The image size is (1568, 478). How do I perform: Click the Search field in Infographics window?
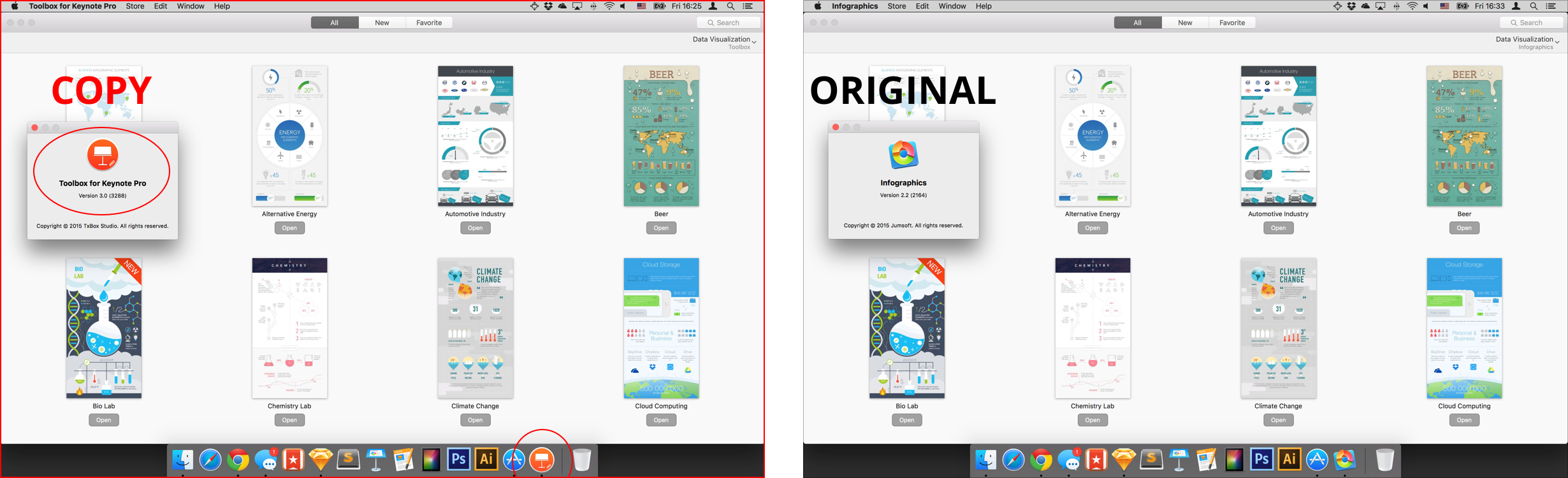tap(1532, 22)
